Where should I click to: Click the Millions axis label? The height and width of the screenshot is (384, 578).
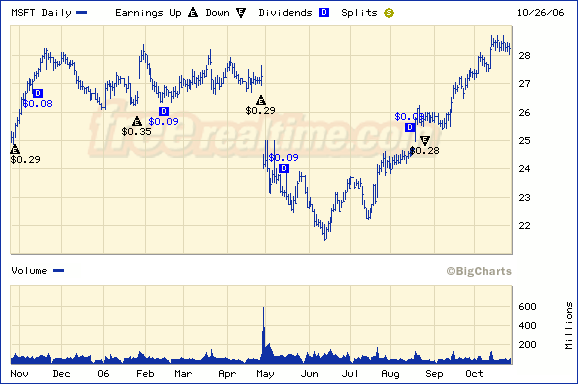point(569,325)
